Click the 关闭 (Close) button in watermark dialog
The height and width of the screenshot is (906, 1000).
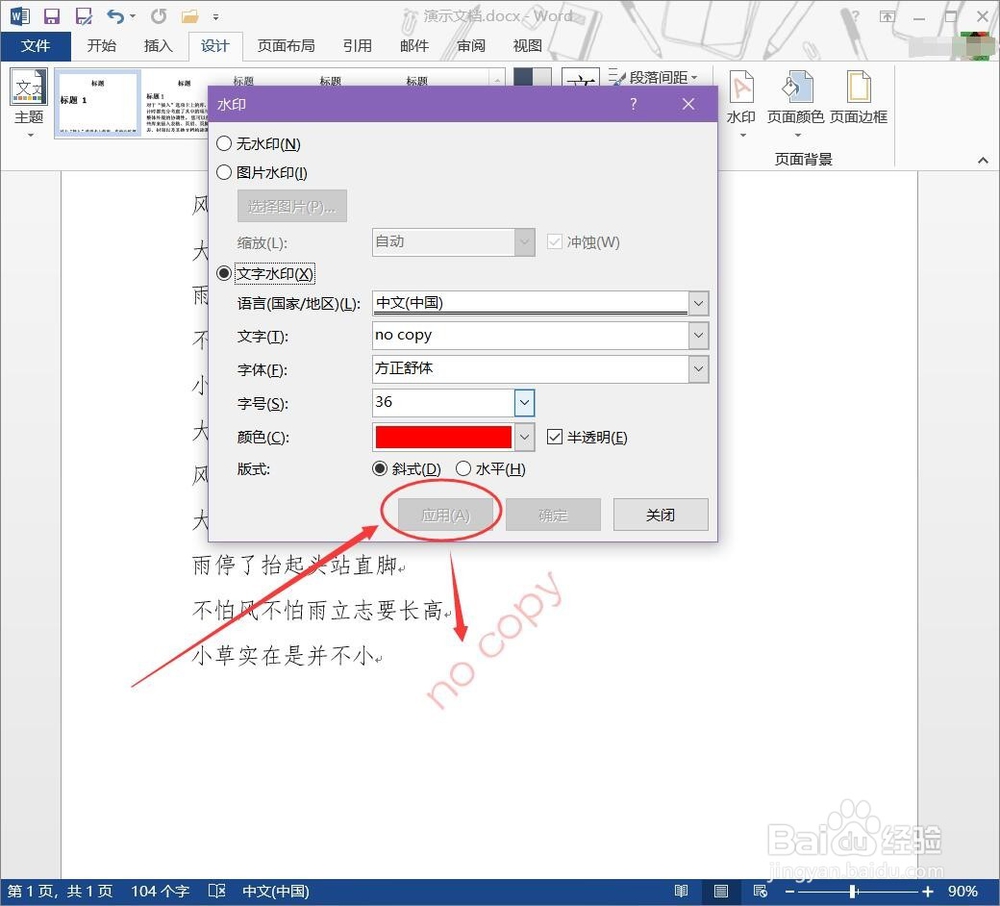tap(660, 514)
